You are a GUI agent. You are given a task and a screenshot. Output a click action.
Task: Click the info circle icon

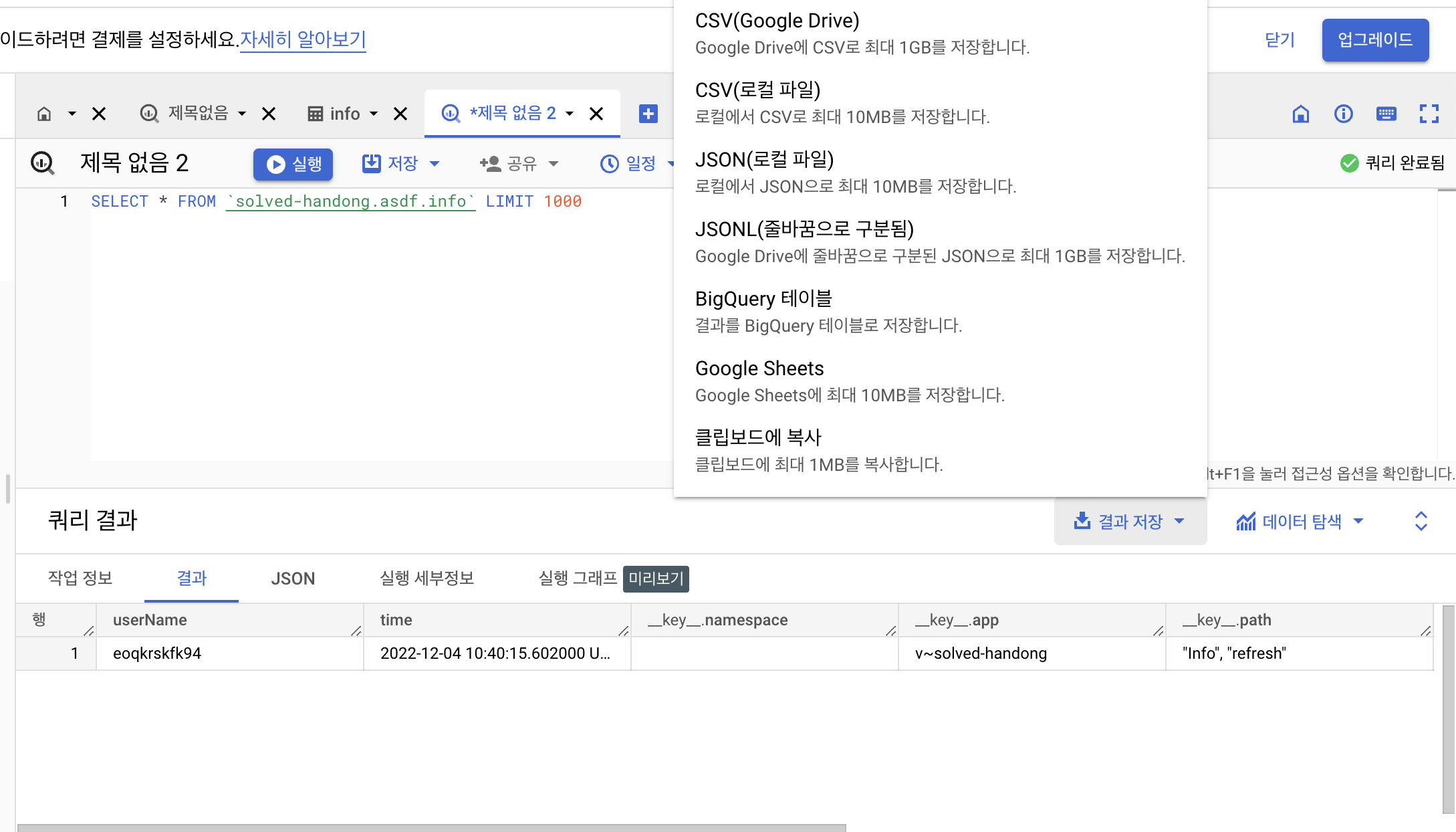pyautogui.click(x=1343, y=114)
